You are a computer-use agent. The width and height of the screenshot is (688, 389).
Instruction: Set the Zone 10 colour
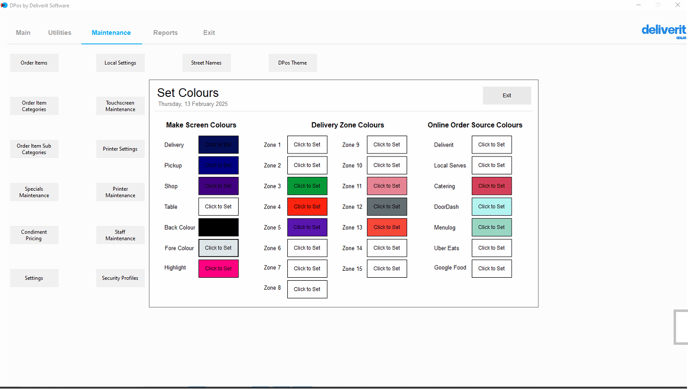[387, 165]
